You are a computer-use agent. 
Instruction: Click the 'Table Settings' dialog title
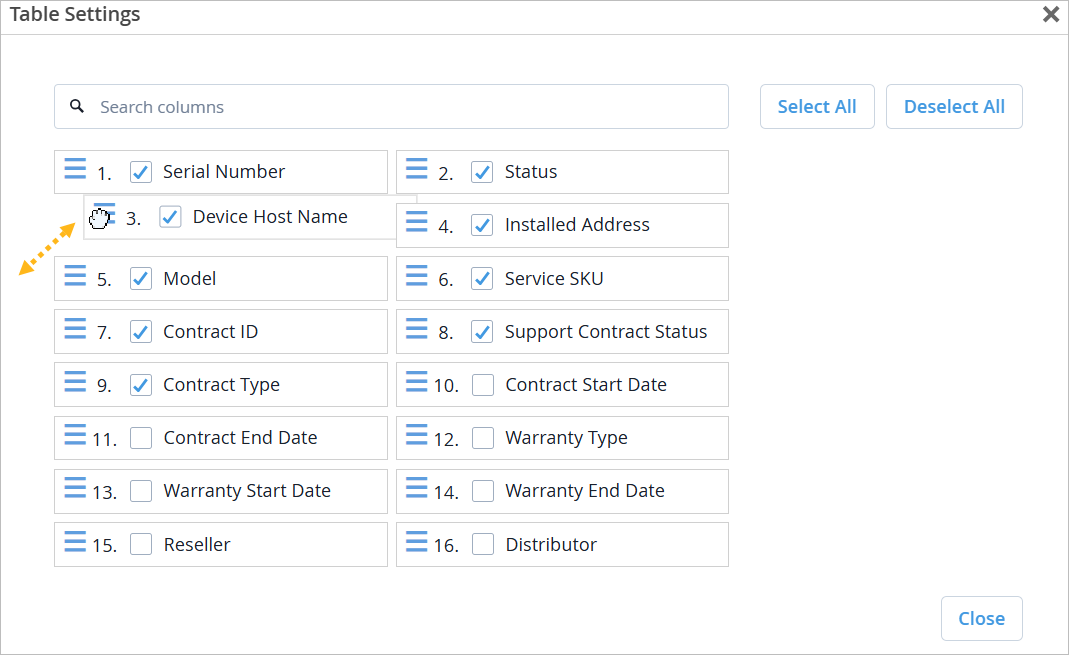tap(75, 14)
